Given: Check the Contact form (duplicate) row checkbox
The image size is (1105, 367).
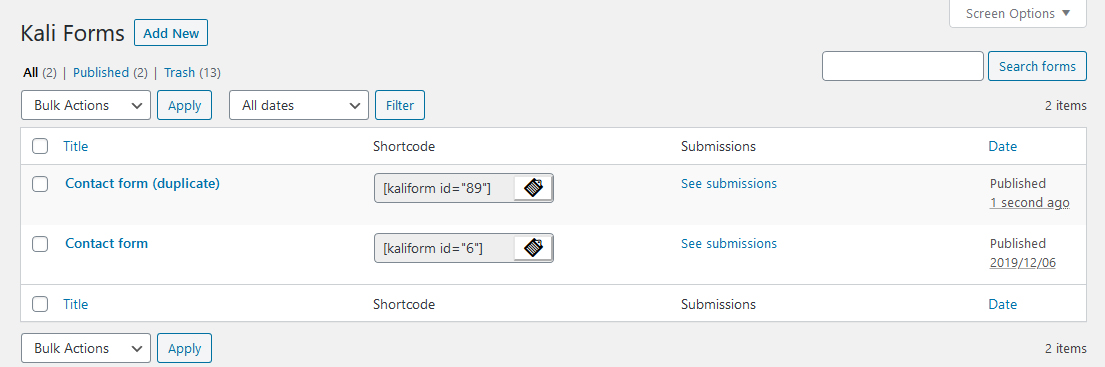Looking at the screenshot, I should point(40,184).
